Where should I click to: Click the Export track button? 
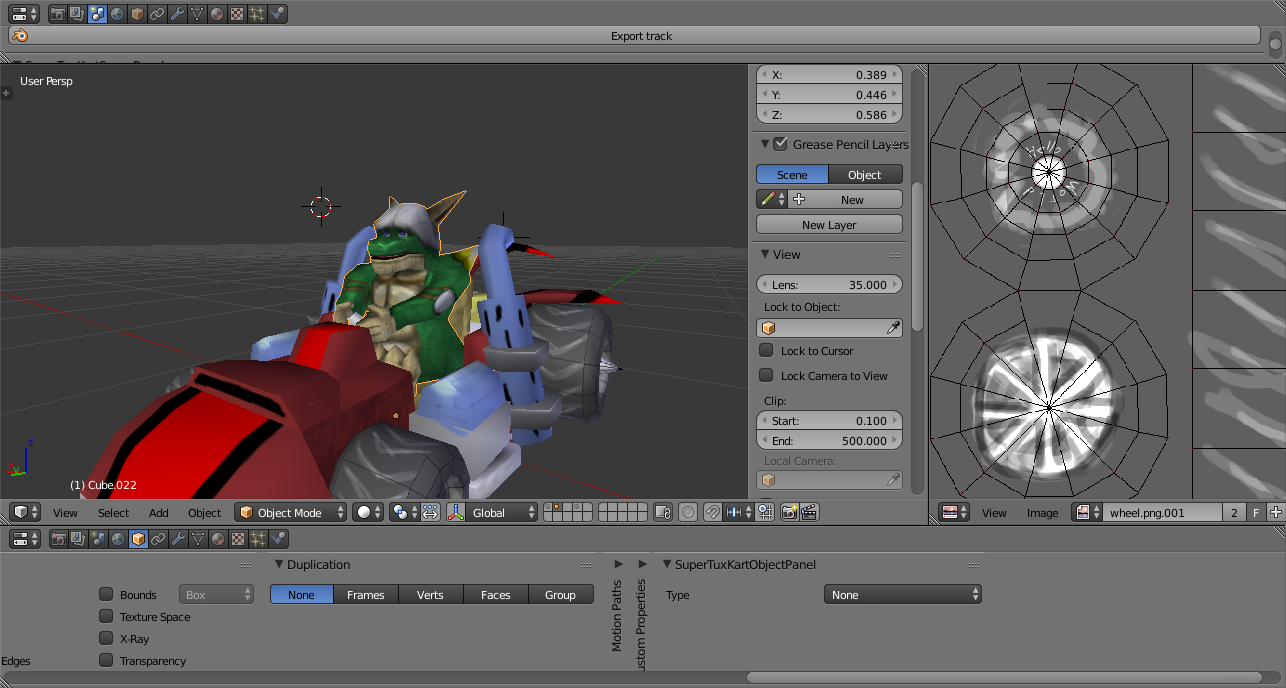[x=641, y=36]
